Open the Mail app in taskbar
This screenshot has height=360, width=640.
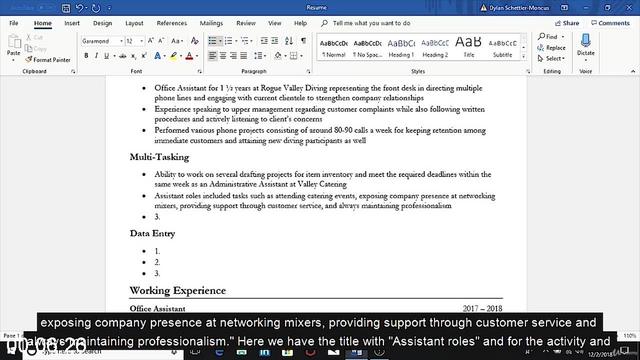pos(333,352)
